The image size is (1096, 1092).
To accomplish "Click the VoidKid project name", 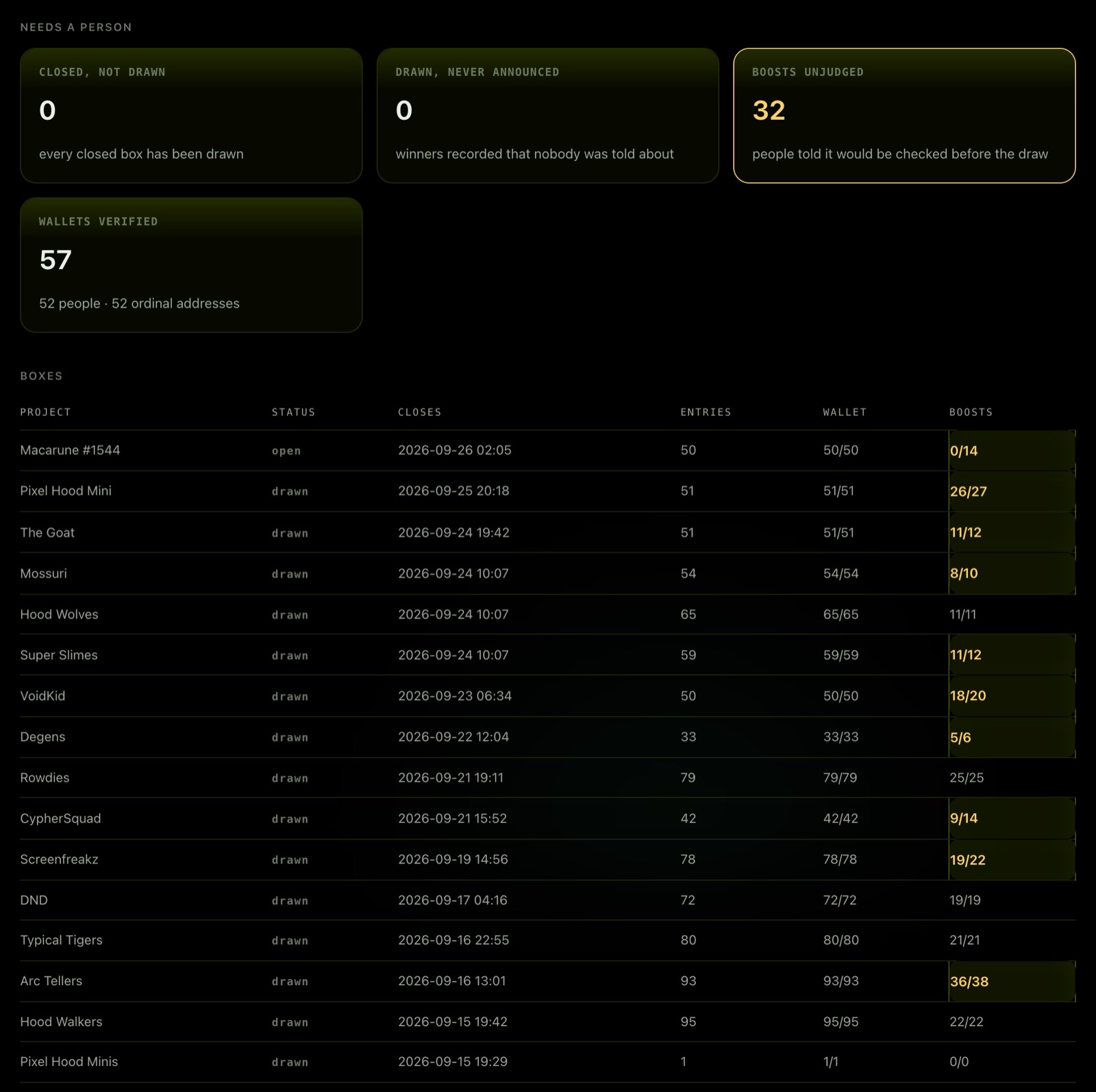I will [x=42, y=696].
